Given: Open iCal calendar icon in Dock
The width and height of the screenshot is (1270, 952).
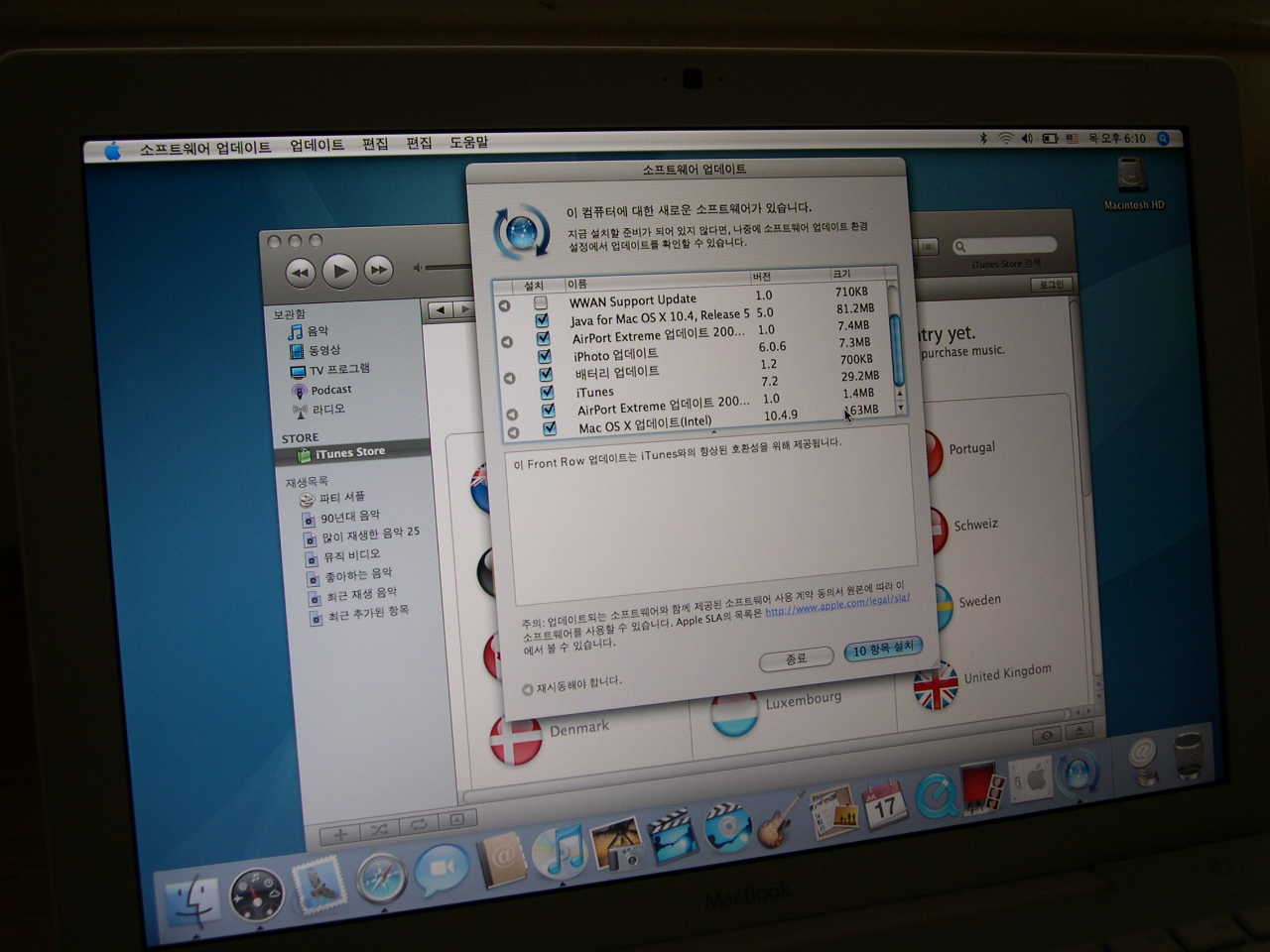Looking at the screenshot, I should coord(884,804).
